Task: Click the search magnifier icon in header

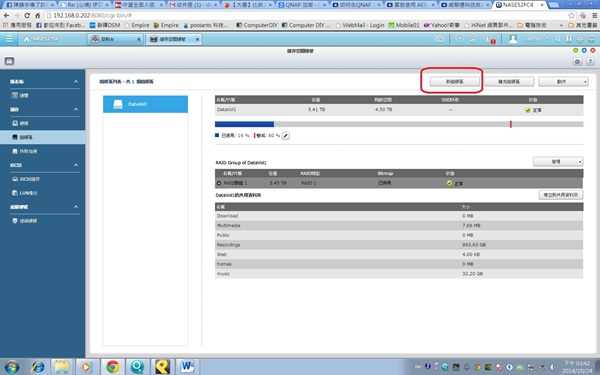Action: pyautogui.click(x=558, y=39)
